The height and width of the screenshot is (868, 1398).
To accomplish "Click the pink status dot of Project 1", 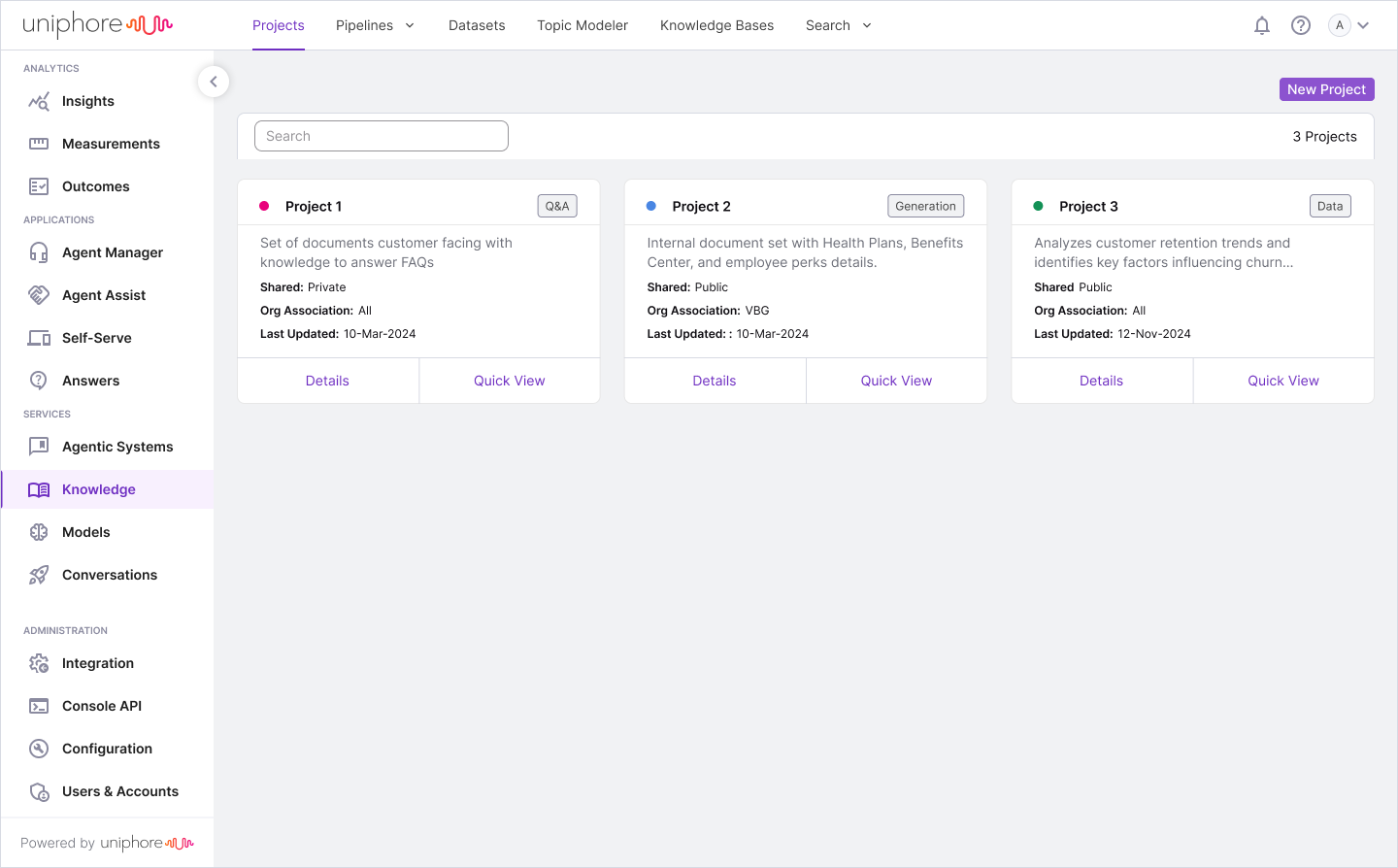I will (264, 206).
